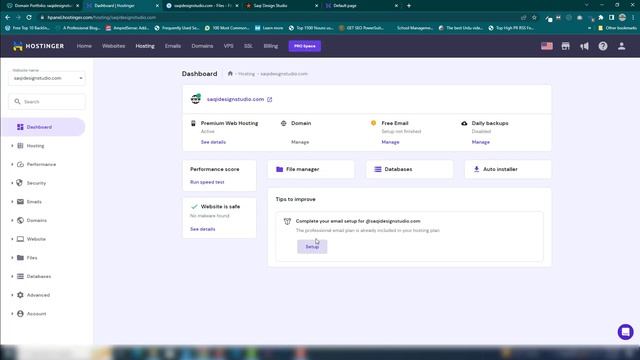Open the Website name dropdown
This screenshot has height=360, width=640.
point(47,78)
